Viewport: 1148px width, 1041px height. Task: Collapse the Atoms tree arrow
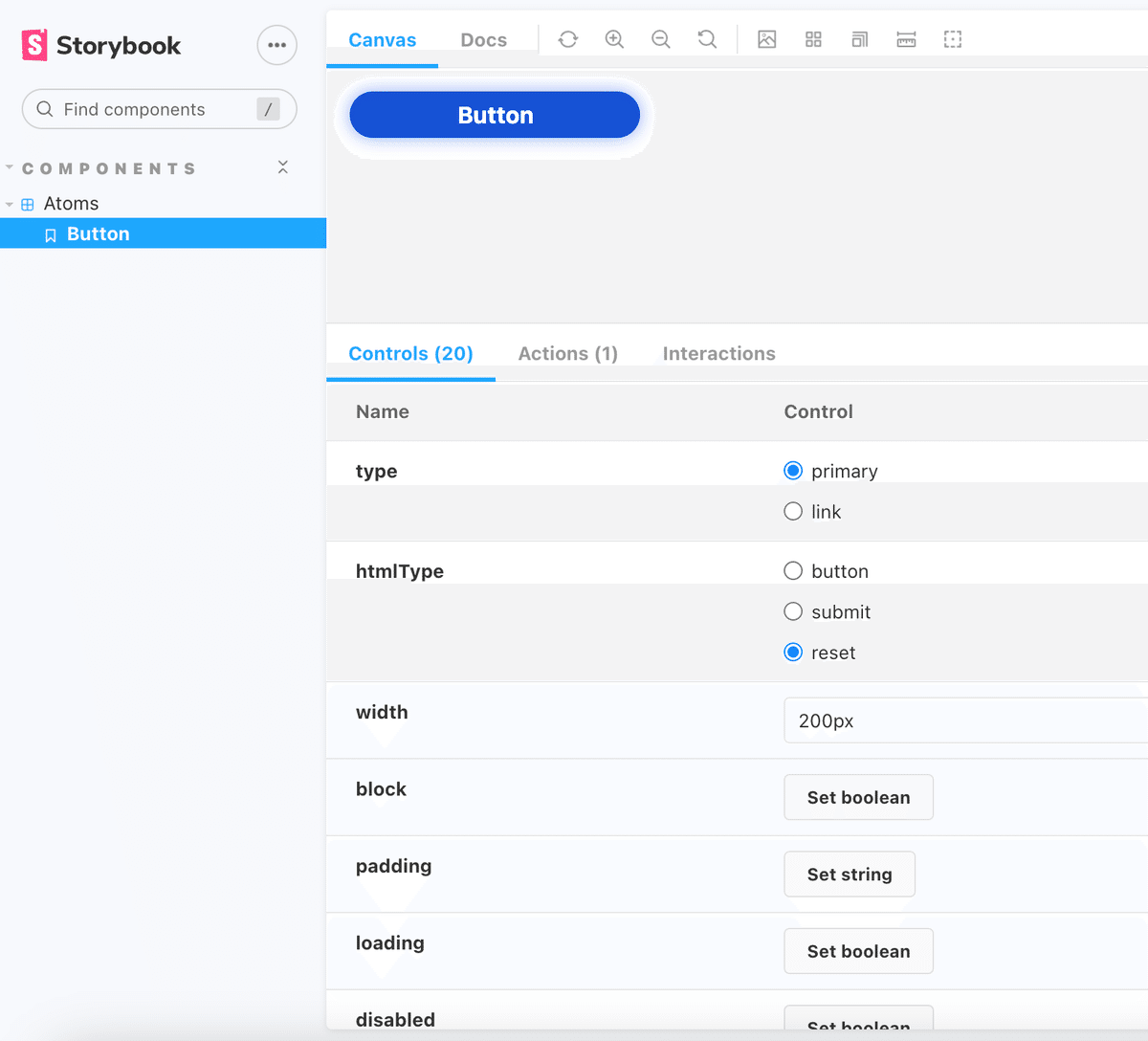10,204
